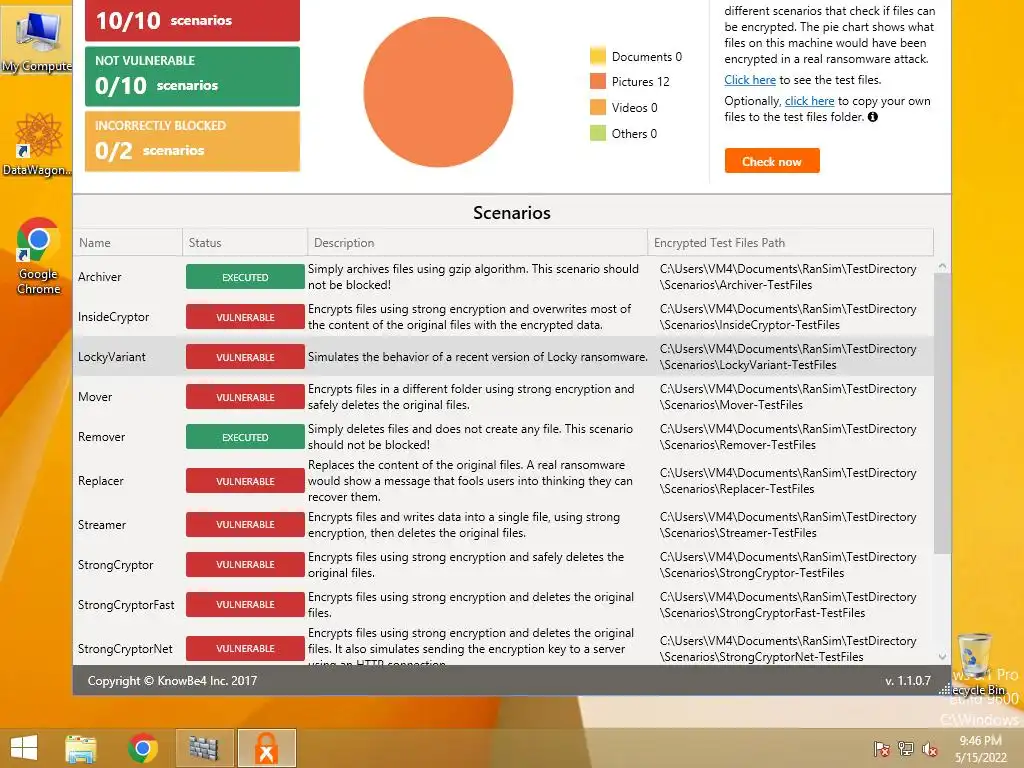The image size is (1024, 768).
Task: Open the DataWagon desktop shortcut
Action: point(36,144)
